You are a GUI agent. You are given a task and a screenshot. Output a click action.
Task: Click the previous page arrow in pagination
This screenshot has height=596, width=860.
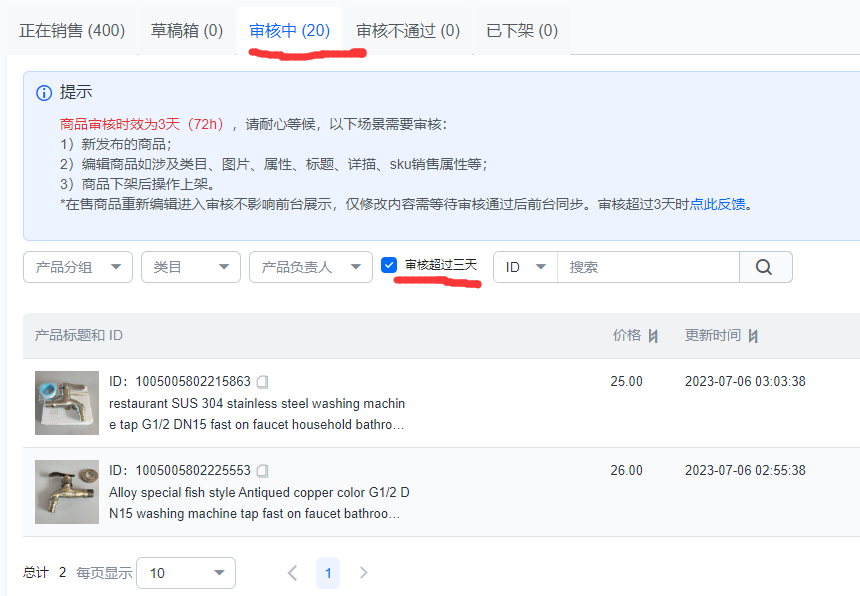292,572
